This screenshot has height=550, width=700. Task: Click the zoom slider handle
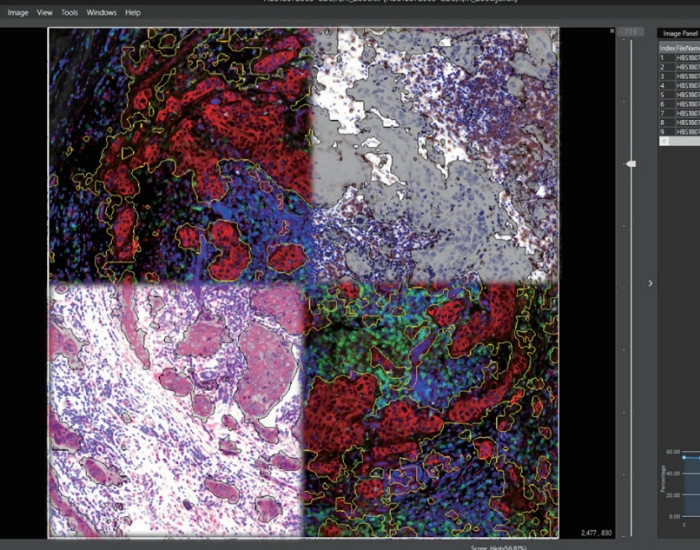point(631,164)
